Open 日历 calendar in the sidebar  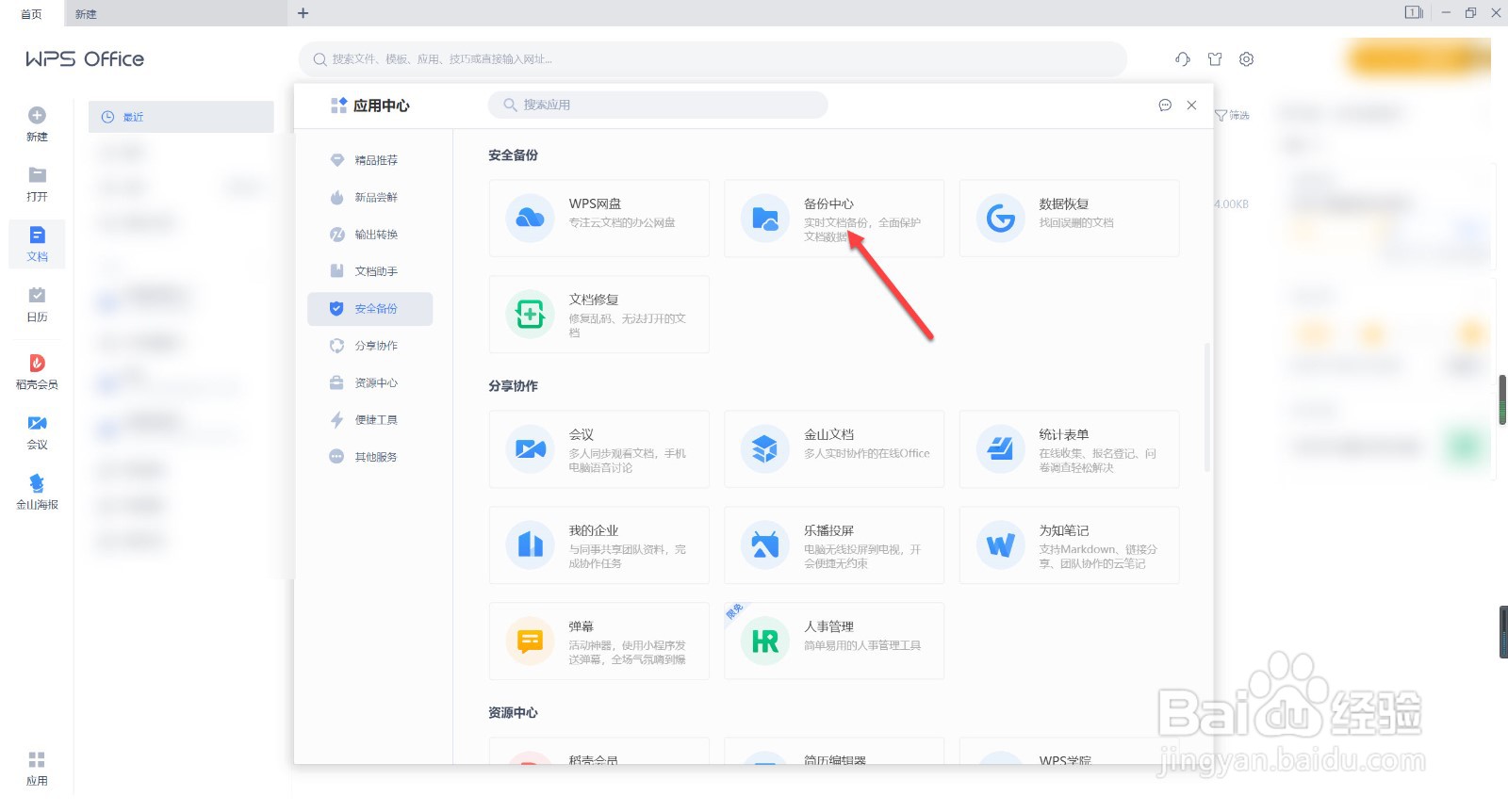click(37, 304)
